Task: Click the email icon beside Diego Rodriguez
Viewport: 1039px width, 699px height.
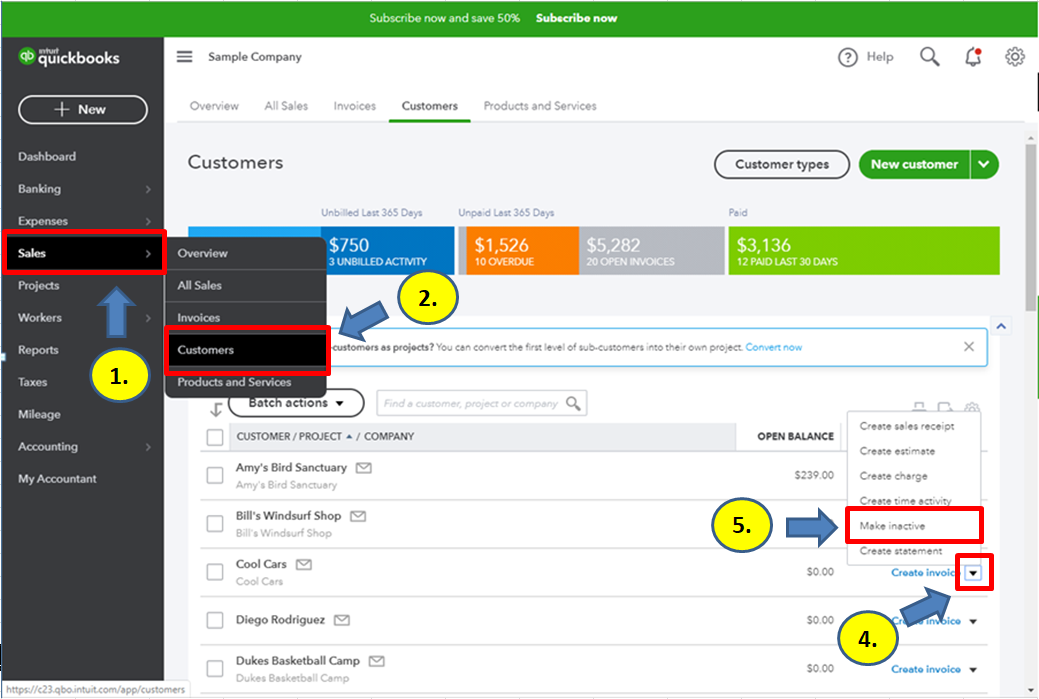Action: [x=342, y=620]
